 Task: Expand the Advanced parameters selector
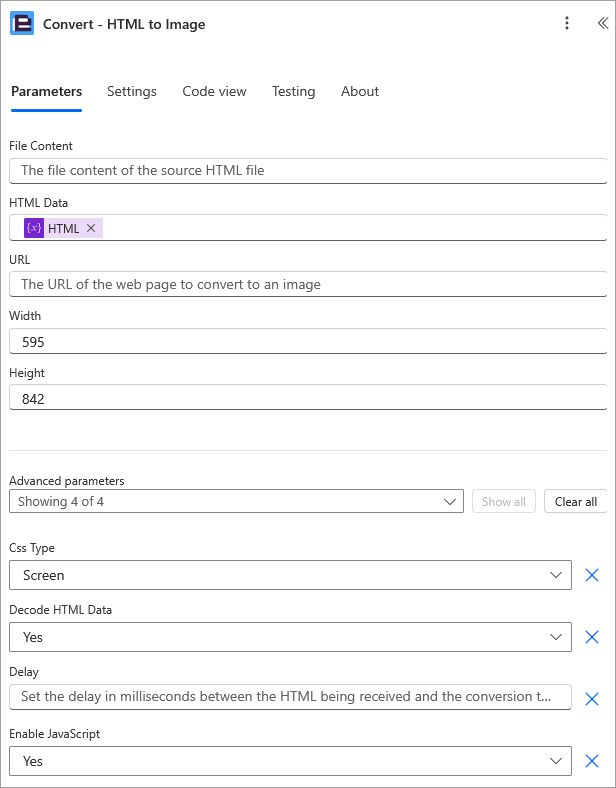coord(236,501)
